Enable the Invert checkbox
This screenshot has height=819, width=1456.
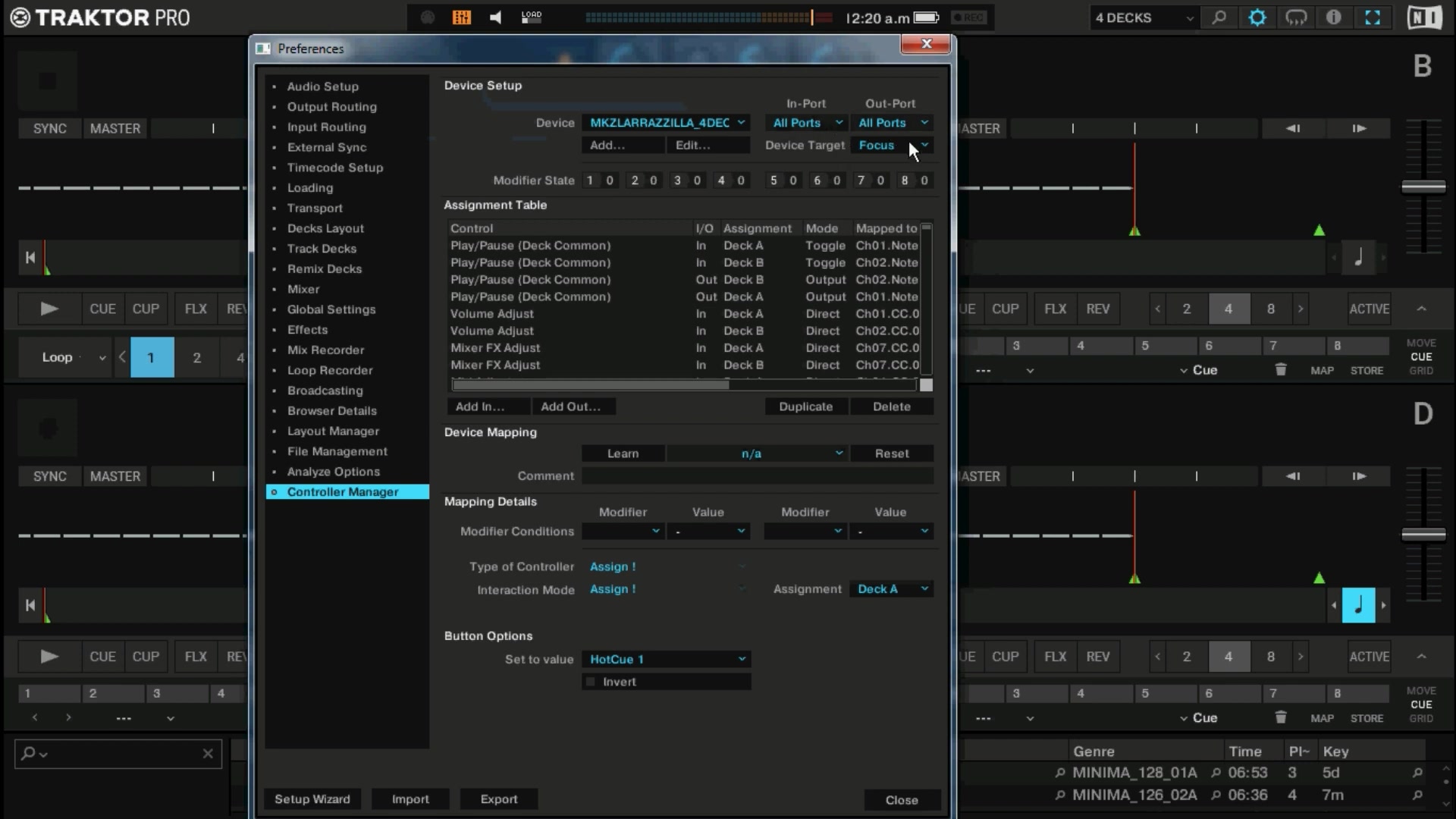591,682
